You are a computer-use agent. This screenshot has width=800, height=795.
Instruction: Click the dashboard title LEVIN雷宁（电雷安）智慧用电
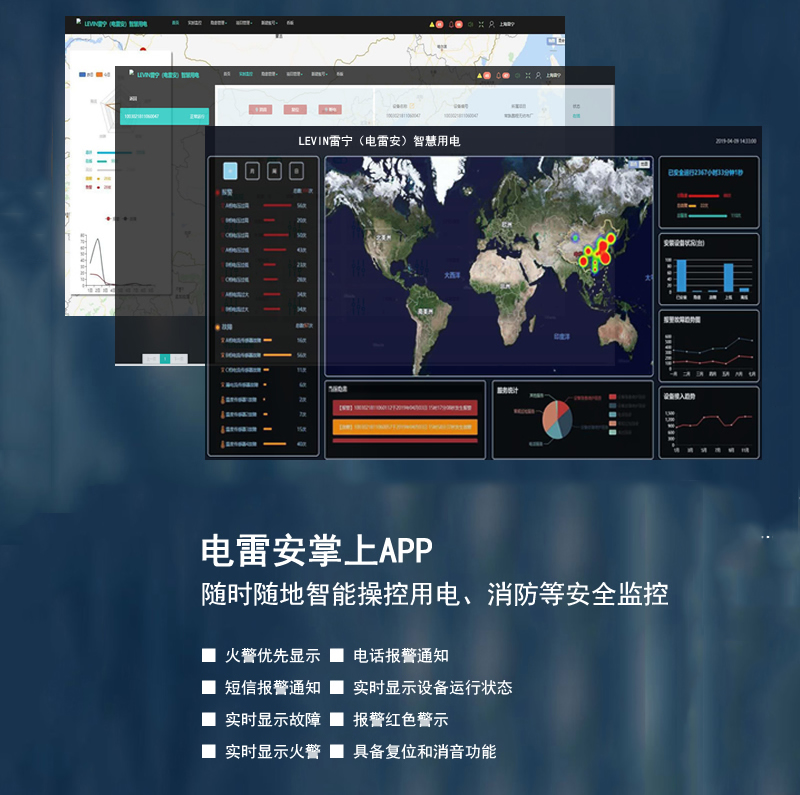tap(379, 141)
